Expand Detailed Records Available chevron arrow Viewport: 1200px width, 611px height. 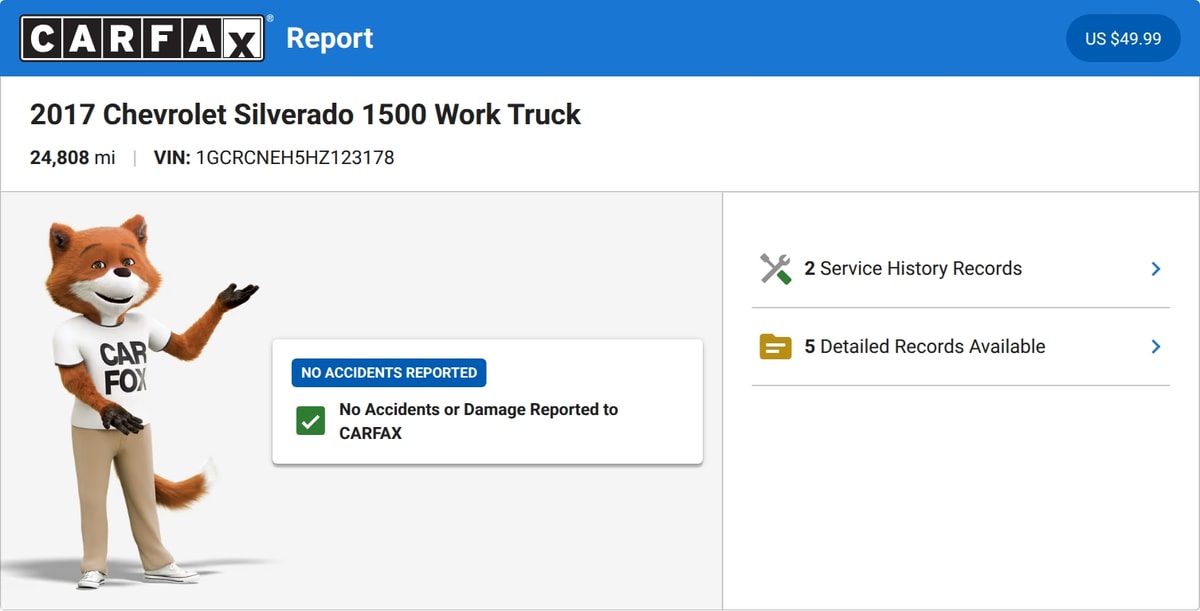pos(1156,346)
